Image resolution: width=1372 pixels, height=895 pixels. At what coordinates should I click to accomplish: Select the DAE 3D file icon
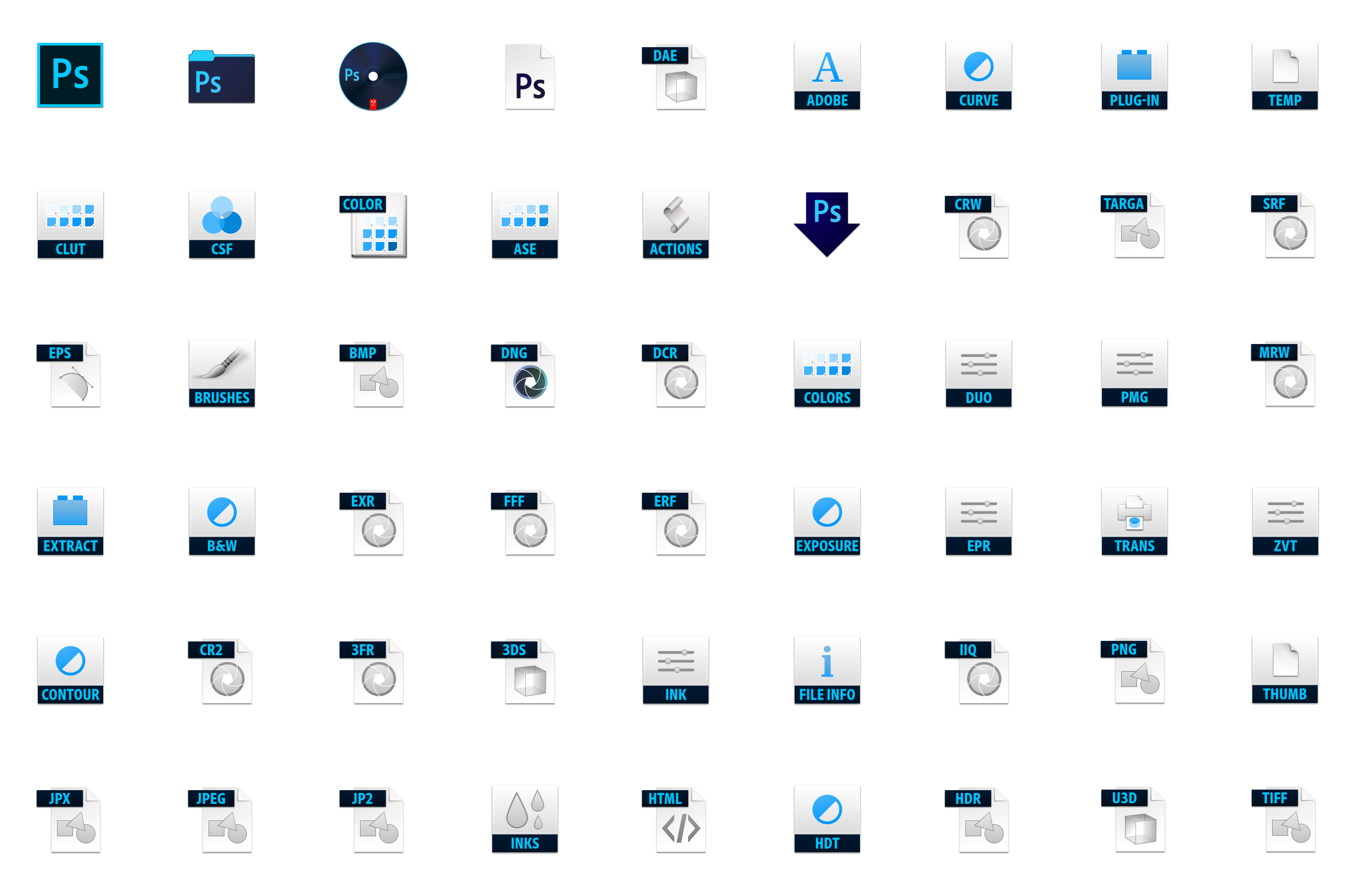674,77
